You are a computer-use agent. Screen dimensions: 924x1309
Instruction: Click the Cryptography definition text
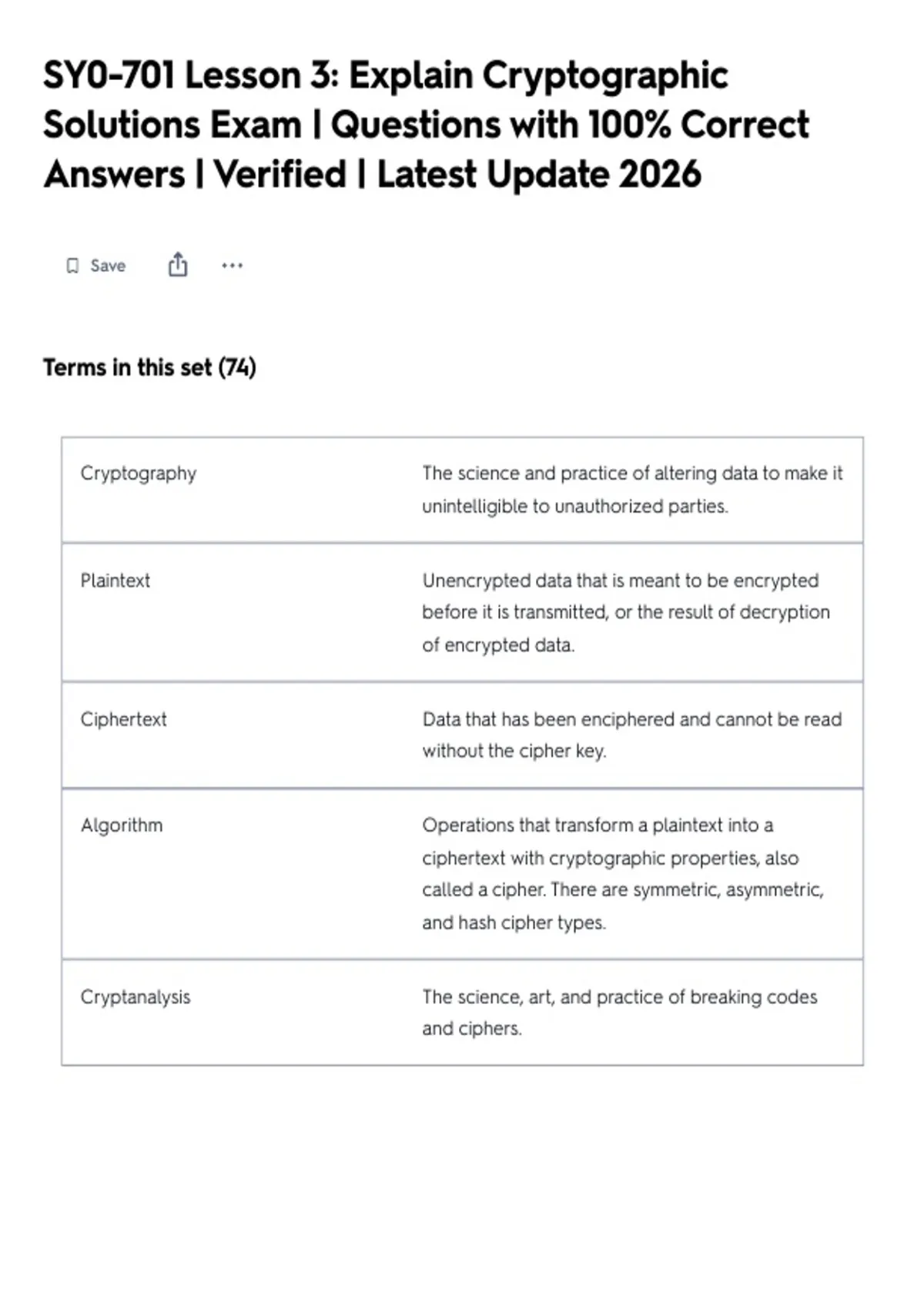pyautogui.click(x=632, y=490)
